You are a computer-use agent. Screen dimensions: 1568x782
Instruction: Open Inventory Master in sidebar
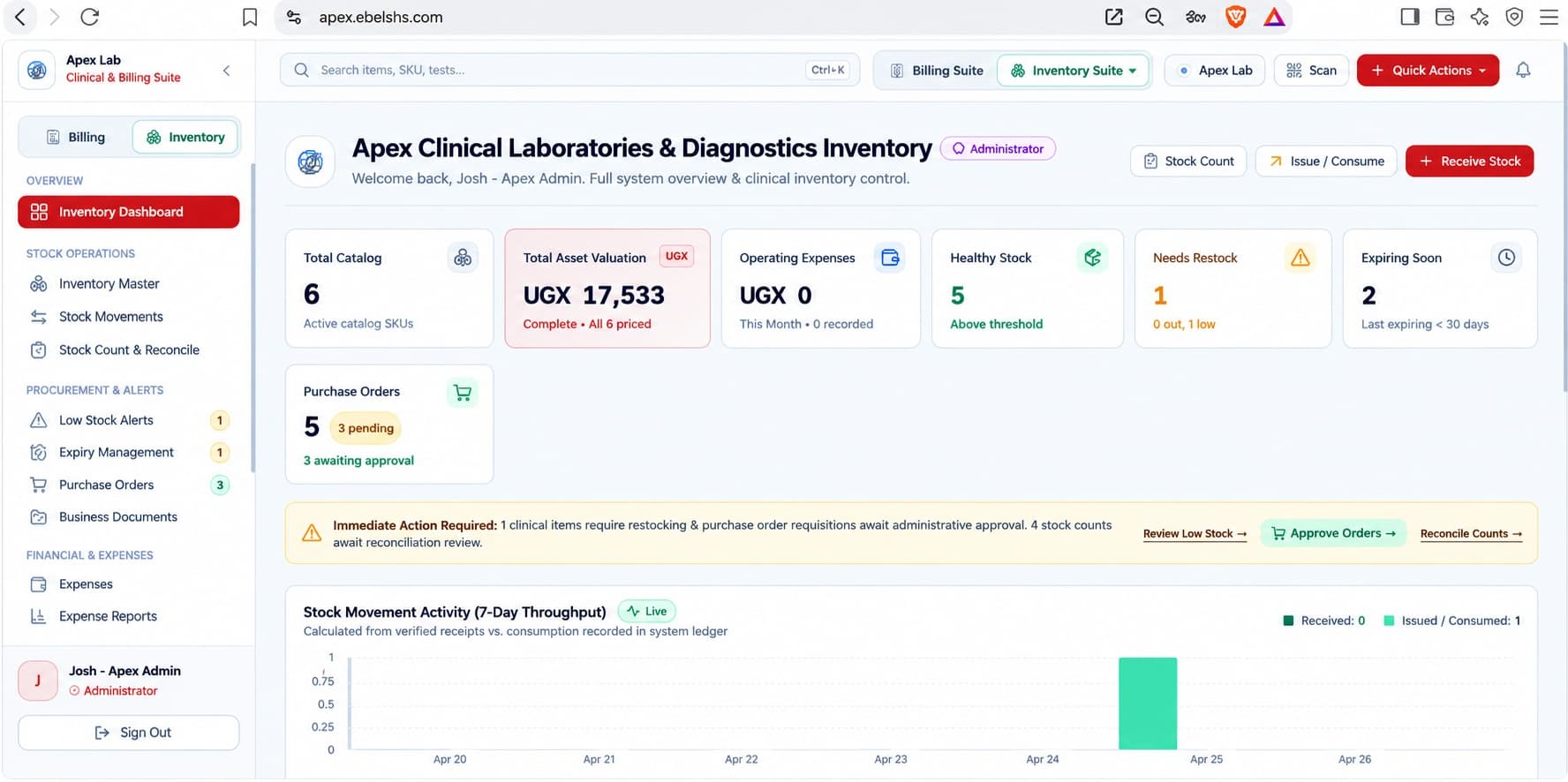[x=129, y=284]
